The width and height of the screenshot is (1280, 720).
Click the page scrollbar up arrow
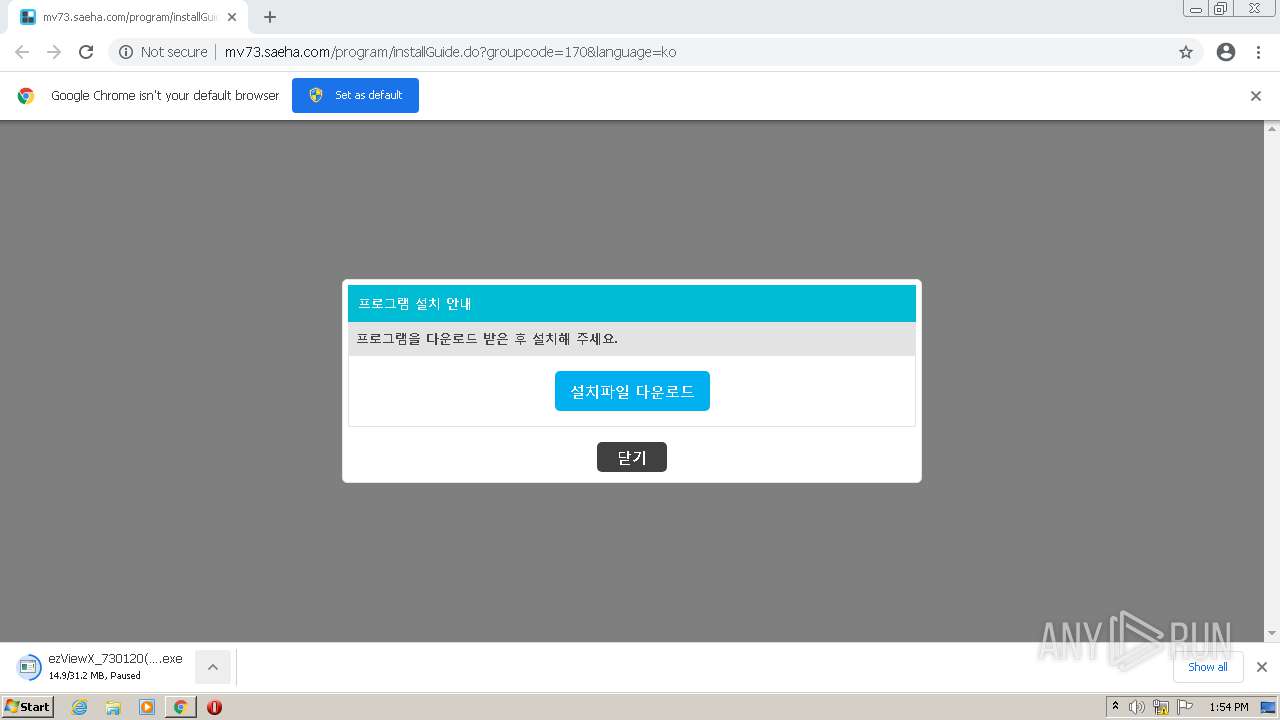(1272, 128)
